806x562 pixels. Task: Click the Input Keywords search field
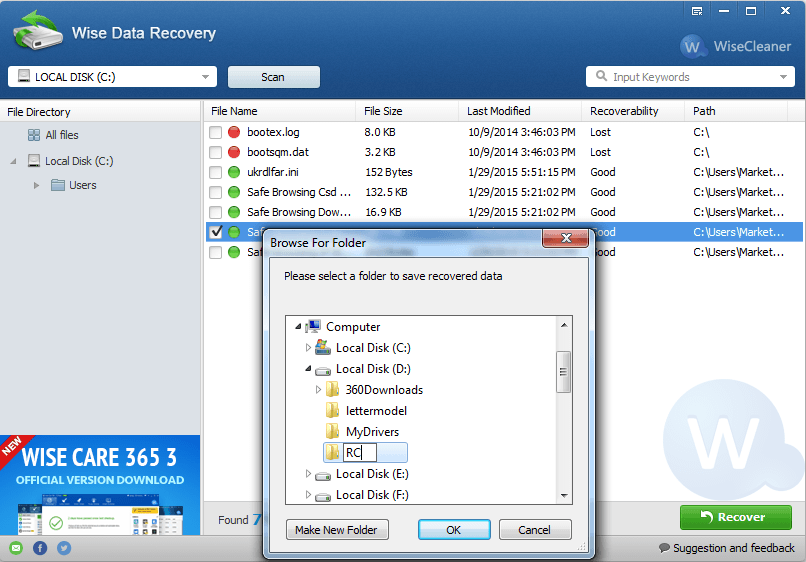coord(690,77)
